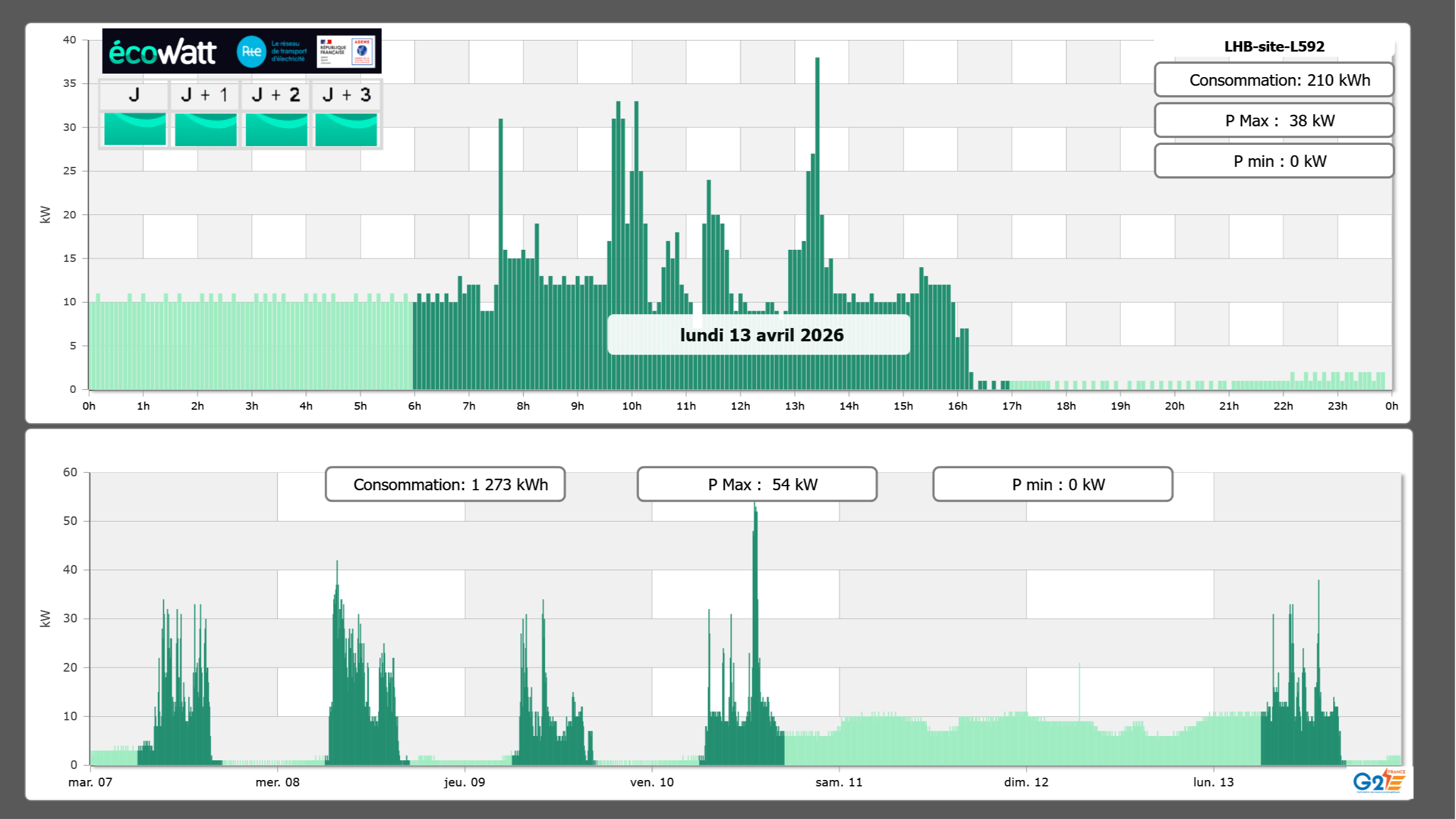Click the G2E France logo
The height and width of the screenshot is (820, 1456).
tap(1379, 781)
